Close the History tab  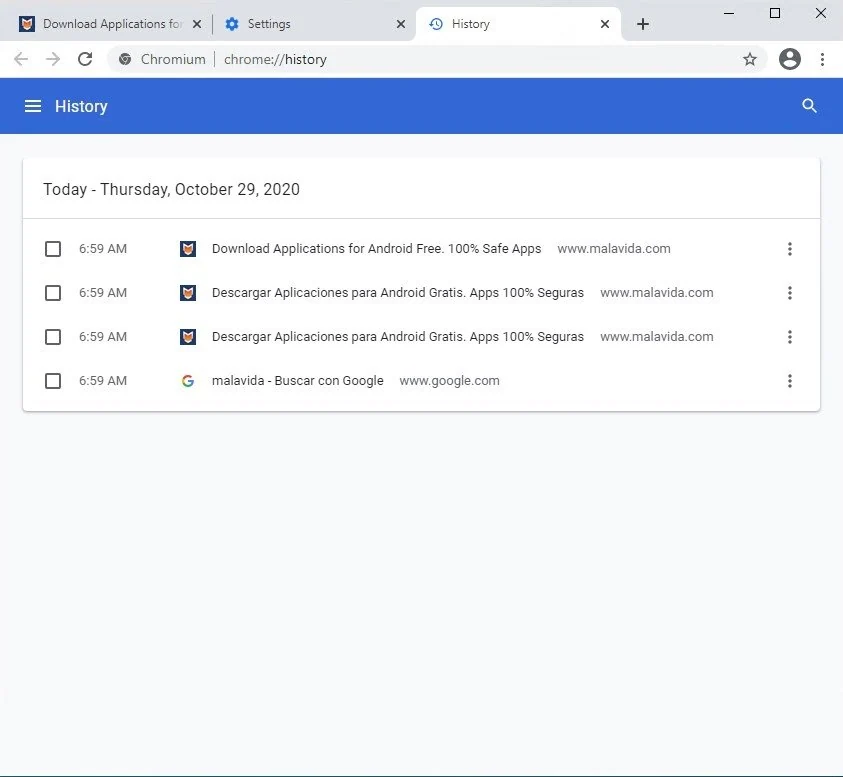[x=605, y=24]
